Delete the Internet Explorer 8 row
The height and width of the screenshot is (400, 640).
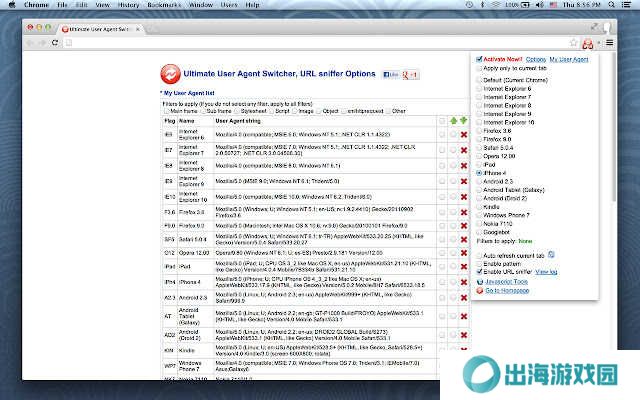click(464, 166)
